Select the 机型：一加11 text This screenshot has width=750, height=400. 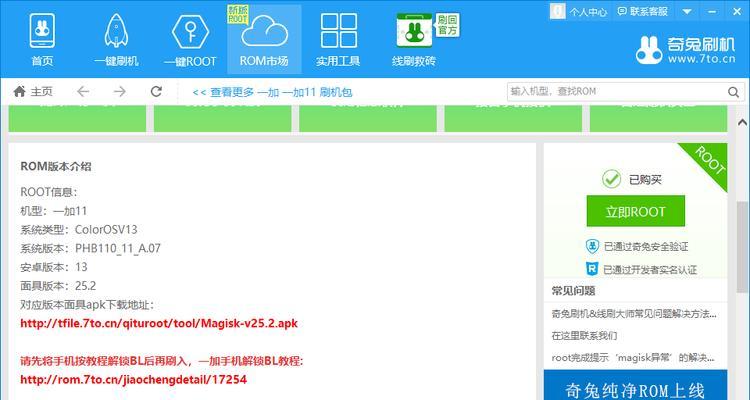pyautogui.click(x=54, y=211)
